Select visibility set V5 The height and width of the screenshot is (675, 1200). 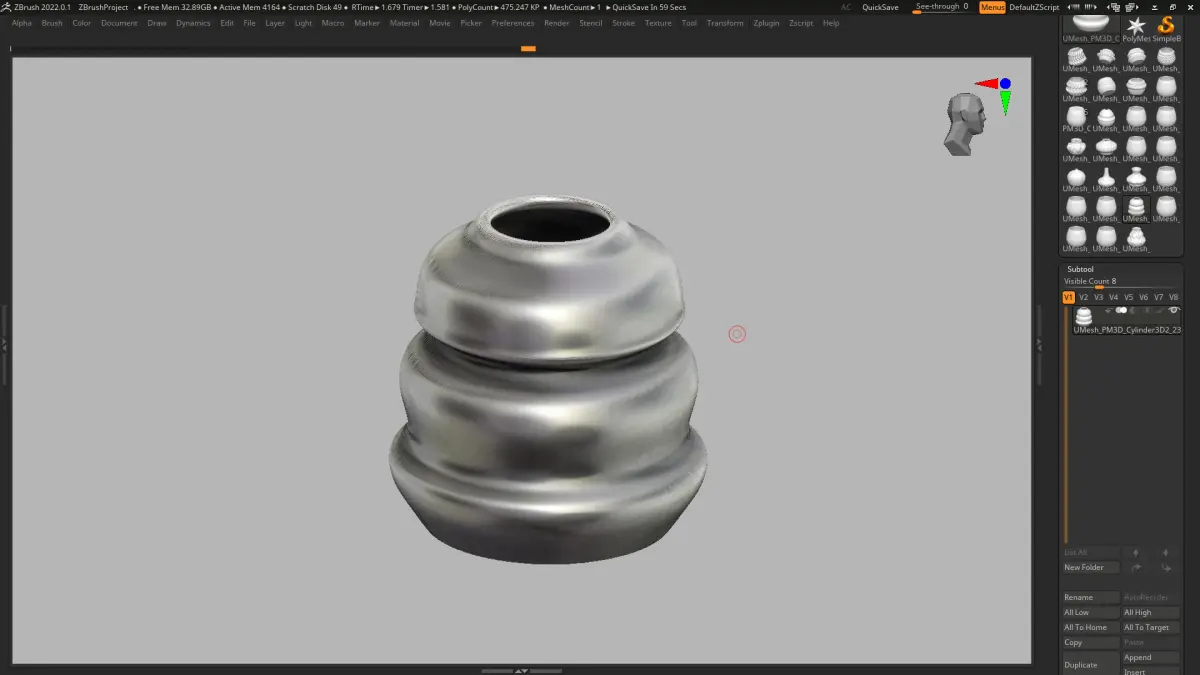point(1128,297)
